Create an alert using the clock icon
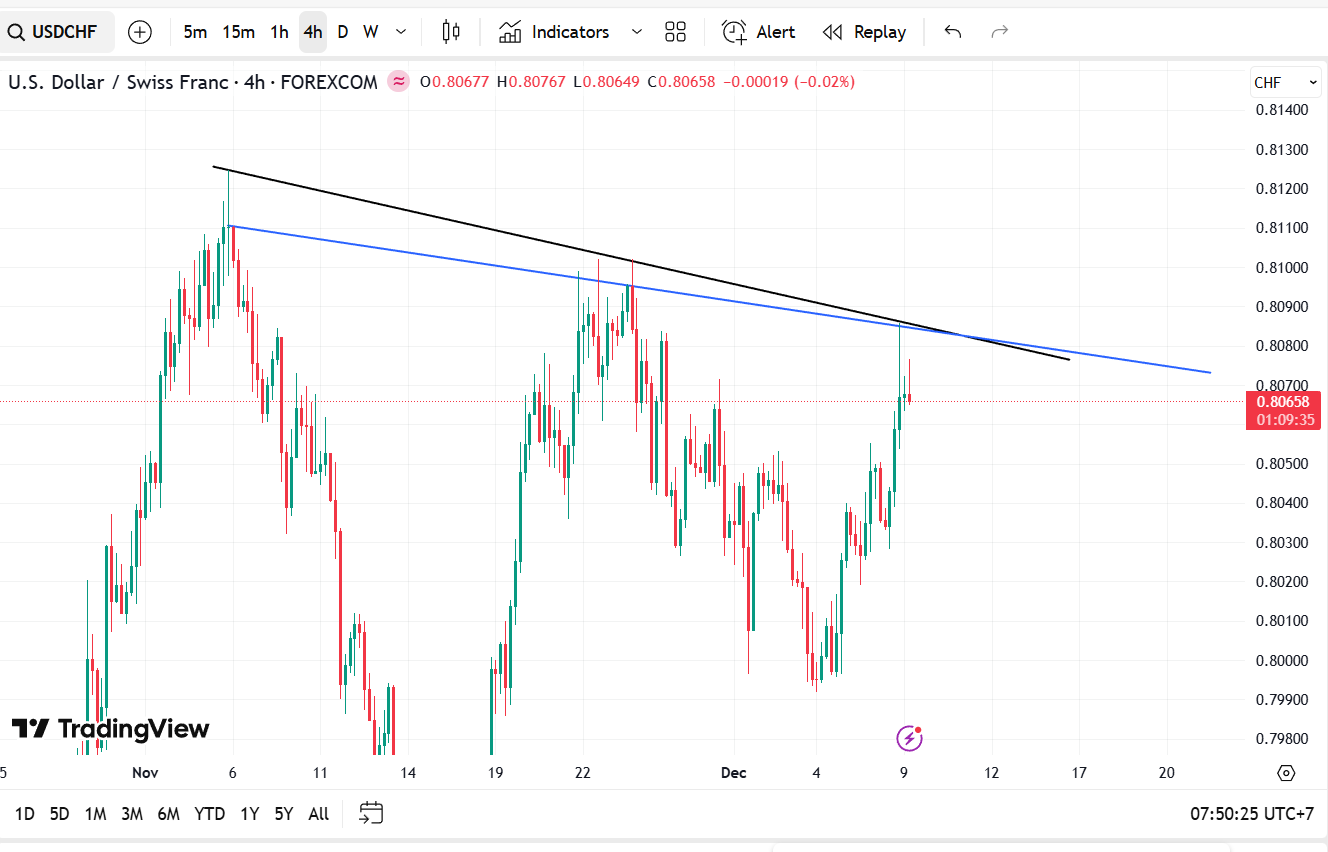The image size is (1328, 852). click(758, 31)
